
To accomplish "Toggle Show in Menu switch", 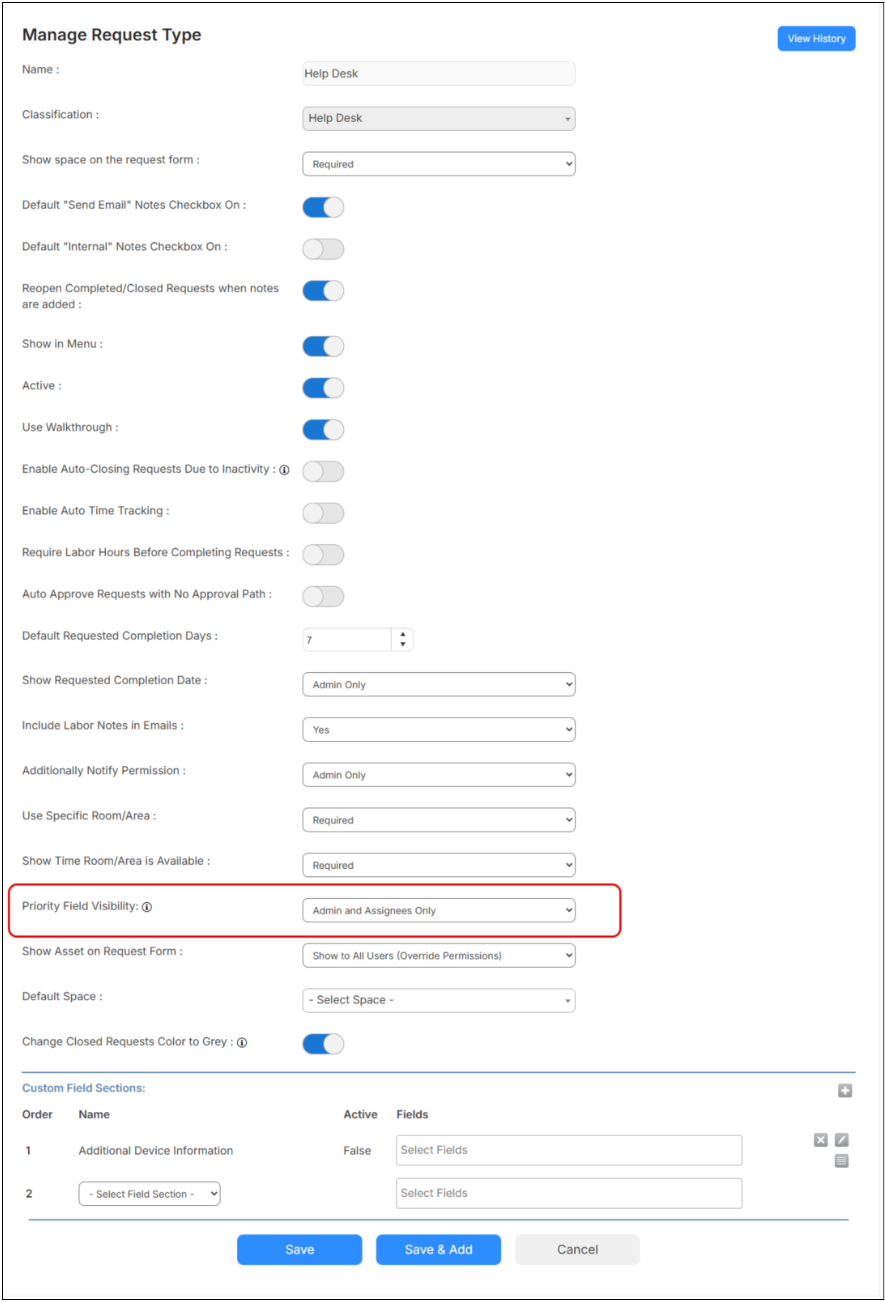I will (323, 346).
